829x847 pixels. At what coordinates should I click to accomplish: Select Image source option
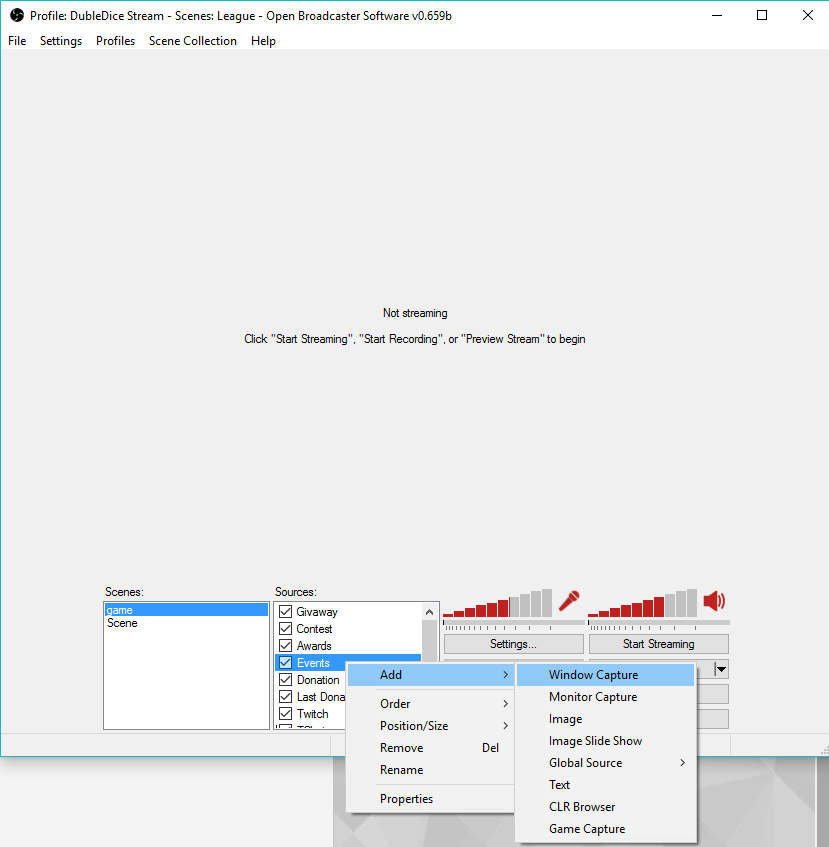coord(605,719)
